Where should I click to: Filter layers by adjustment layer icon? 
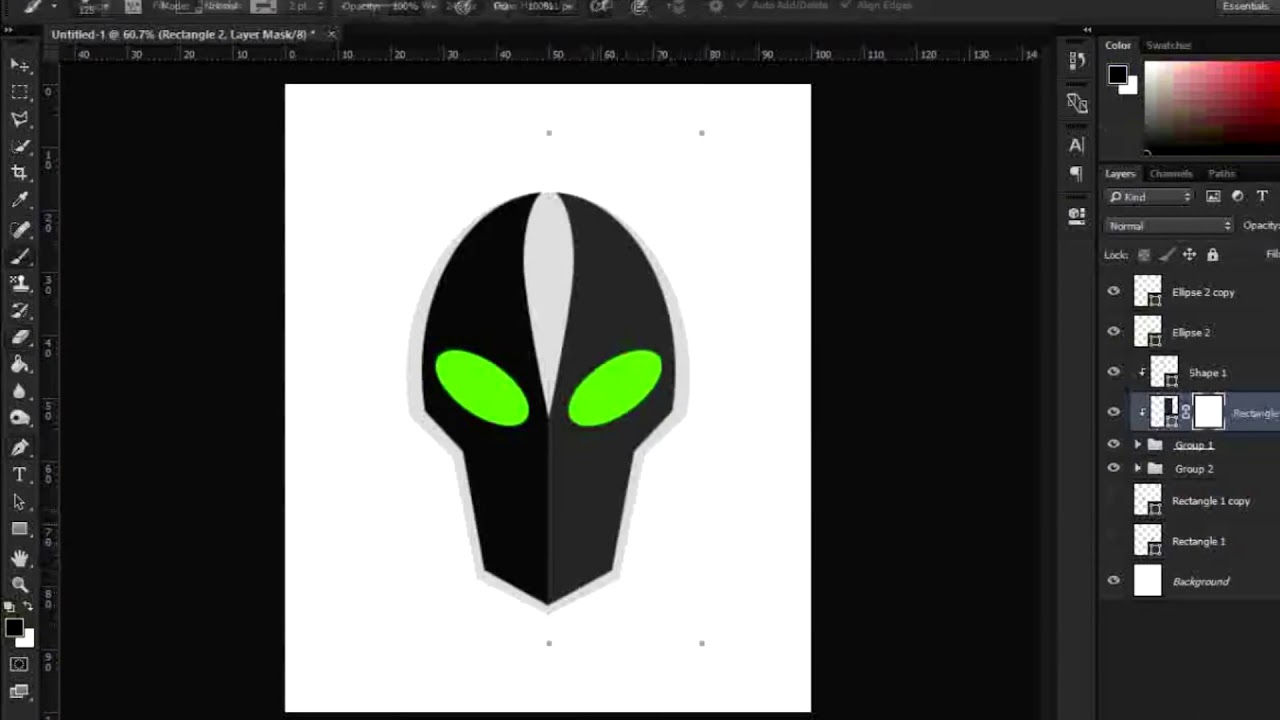click(x=1237, y=197)
